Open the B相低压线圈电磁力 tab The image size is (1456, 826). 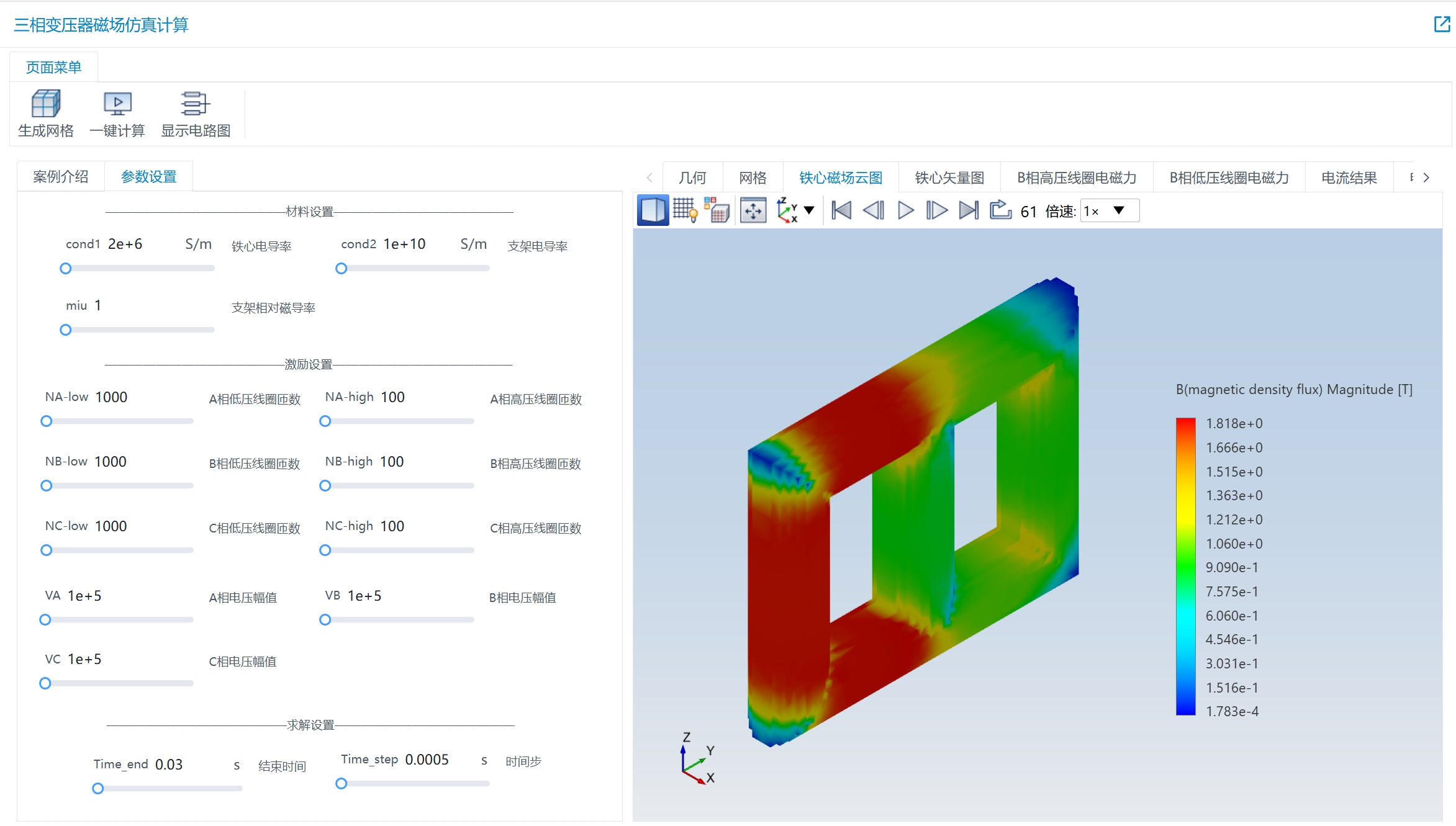(1229, 178)
